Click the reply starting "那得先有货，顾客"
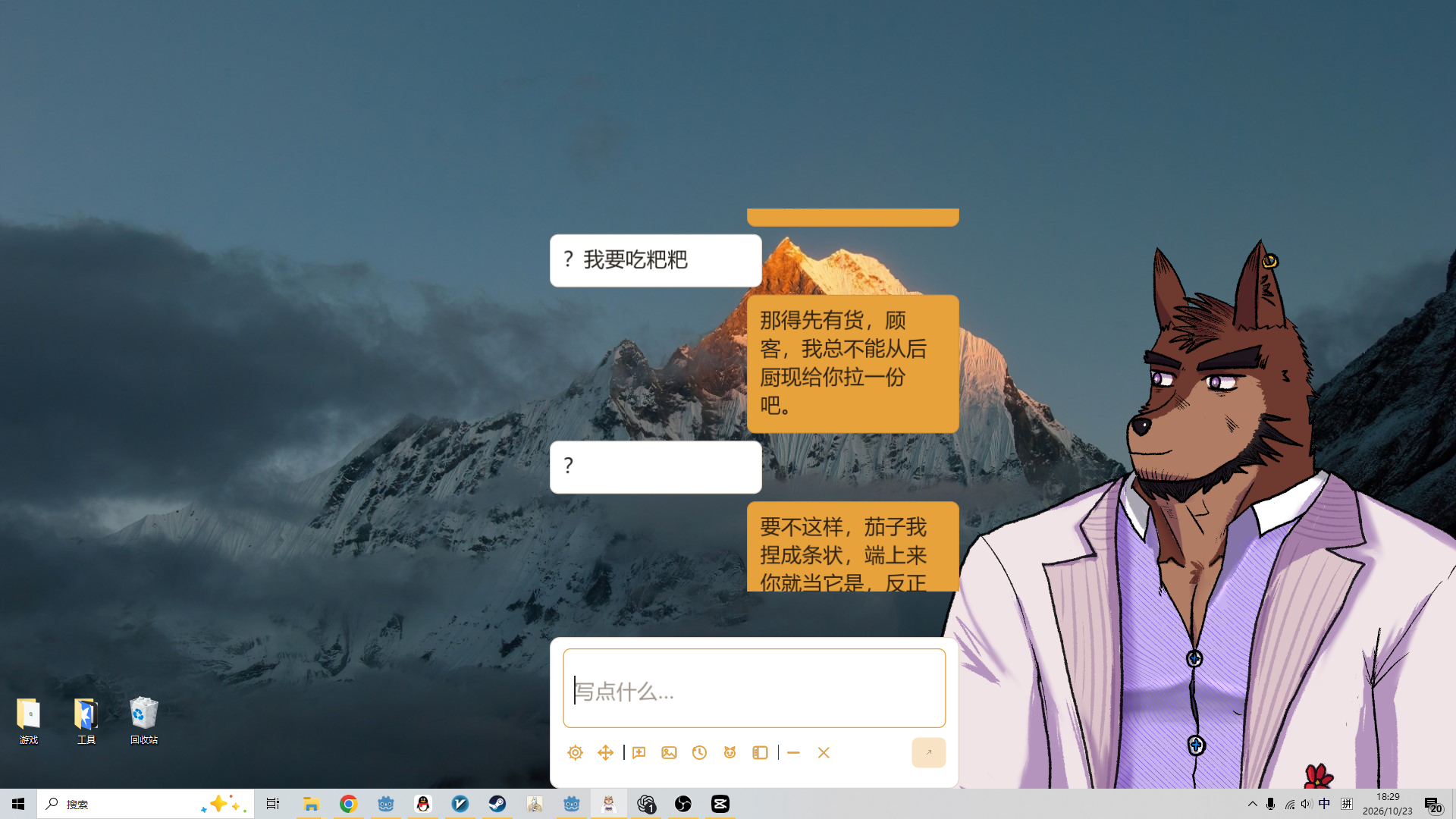Image resolution: width=1456 pixels, height=819 pixels. click(x=852, y=364)
